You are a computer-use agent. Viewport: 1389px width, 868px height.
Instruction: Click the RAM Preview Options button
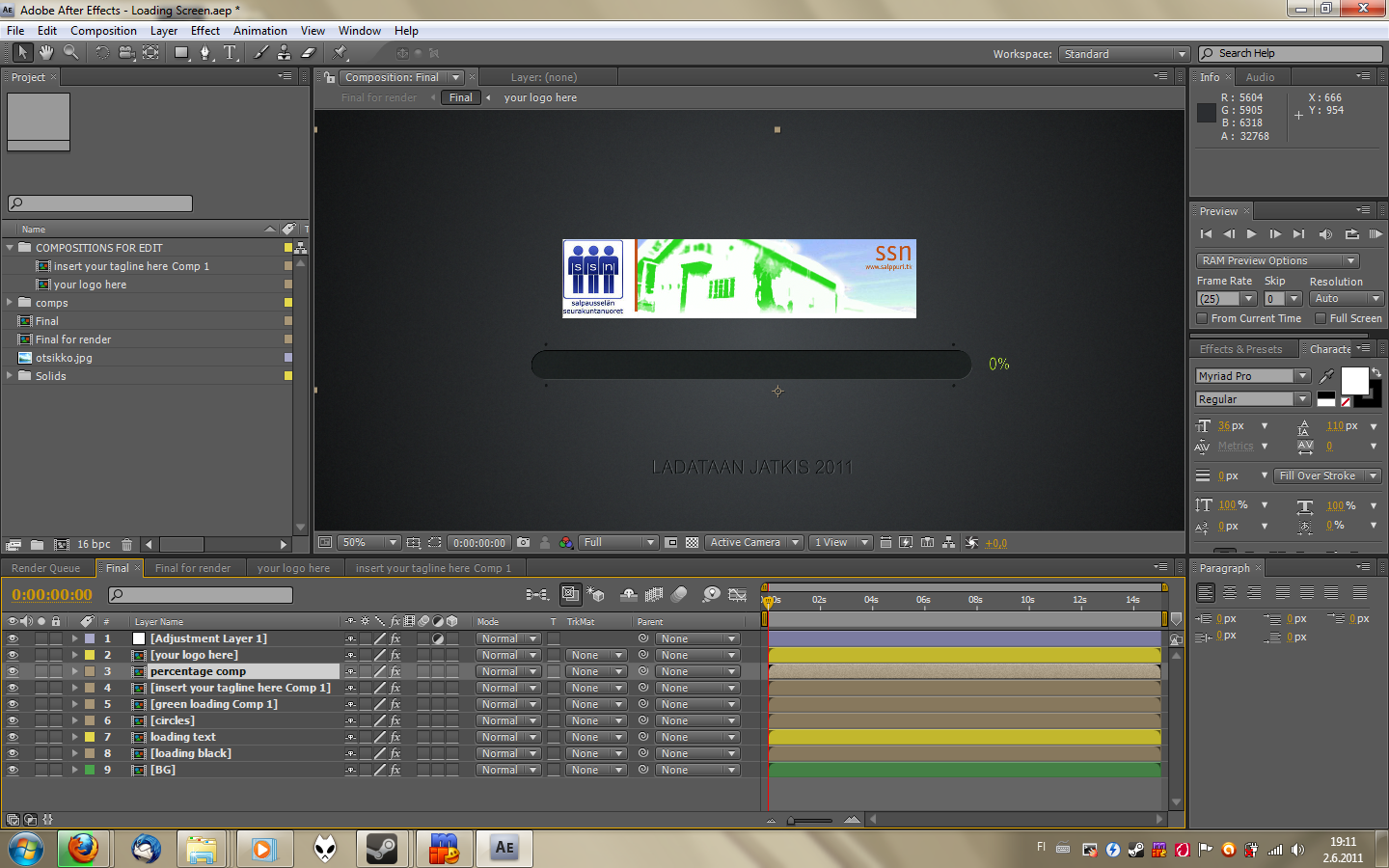click(1277, 260)
